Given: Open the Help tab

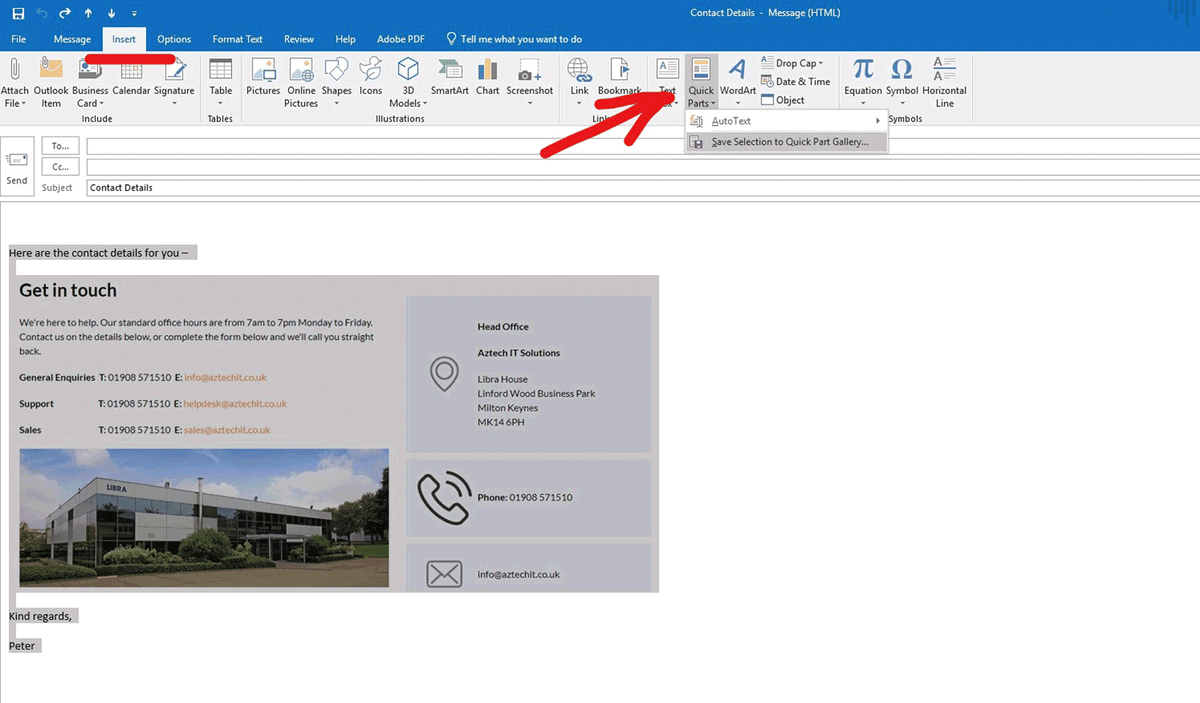Looking at the screenshot, I should click(345, 39).
